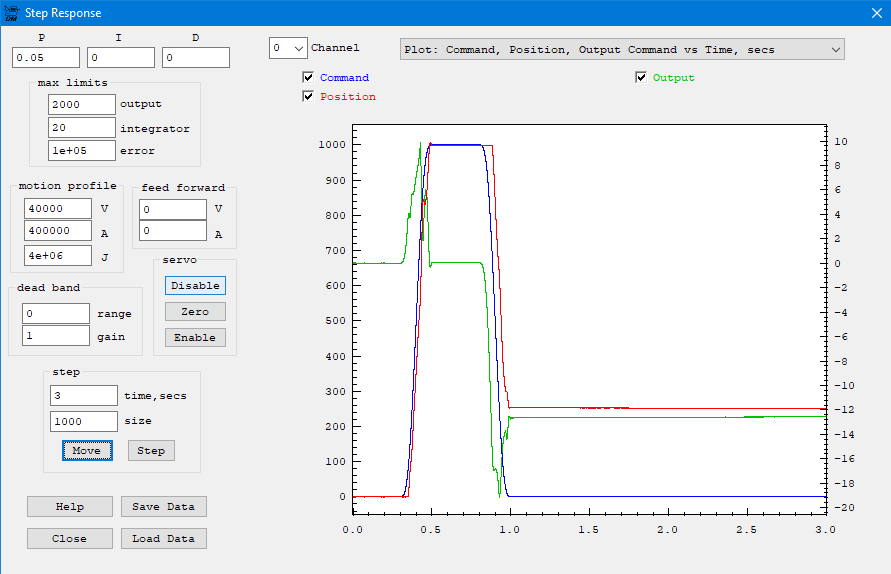Click the Move button
This screenshot has width=891, height=574.
(x=87, y=451)
